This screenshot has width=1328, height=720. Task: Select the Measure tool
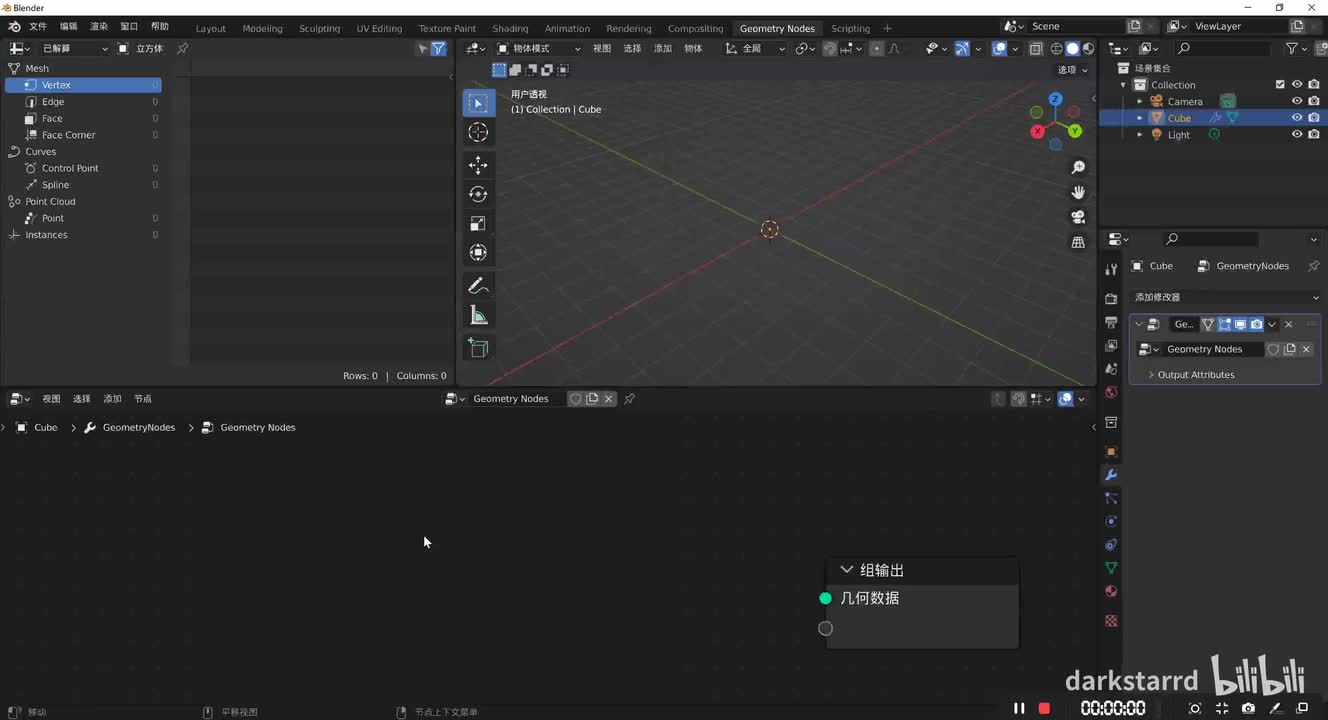(x=478, y=315)
